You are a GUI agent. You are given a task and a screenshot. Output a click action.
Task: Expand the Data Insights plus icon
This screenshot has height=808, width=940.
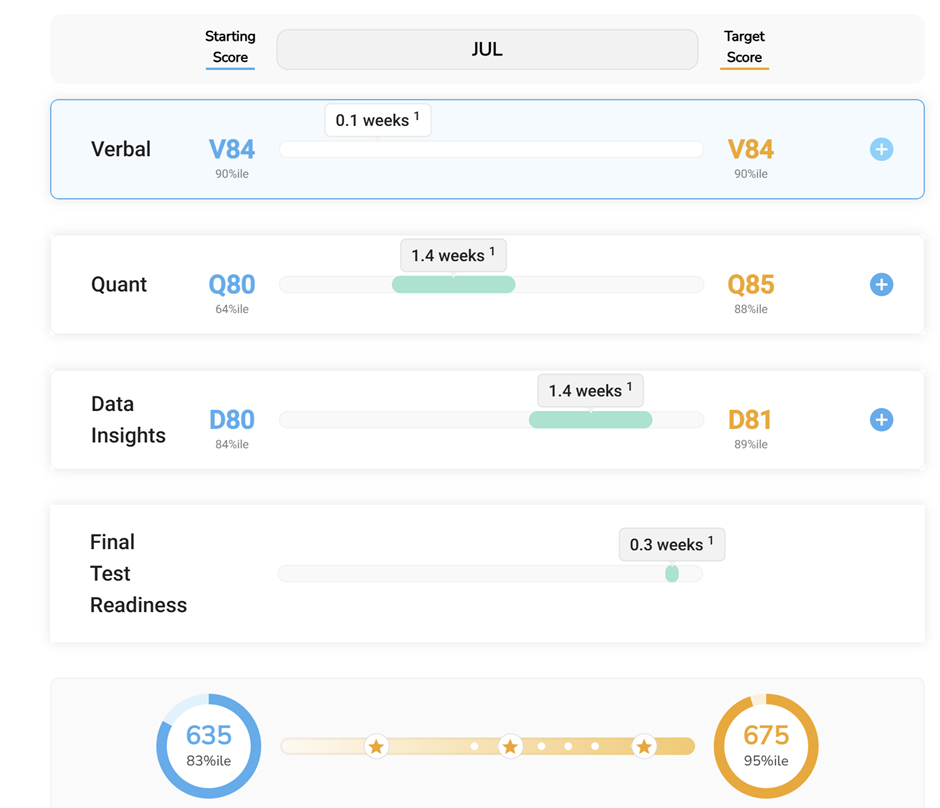tap(881, 420)
